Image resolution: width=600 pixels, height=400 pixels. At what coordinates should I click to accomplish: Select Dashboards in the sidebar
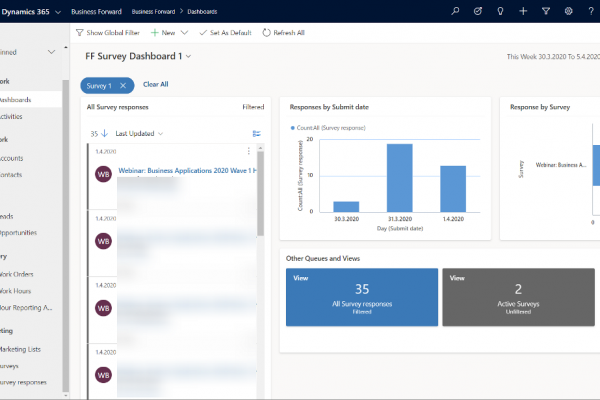(31, 100)
